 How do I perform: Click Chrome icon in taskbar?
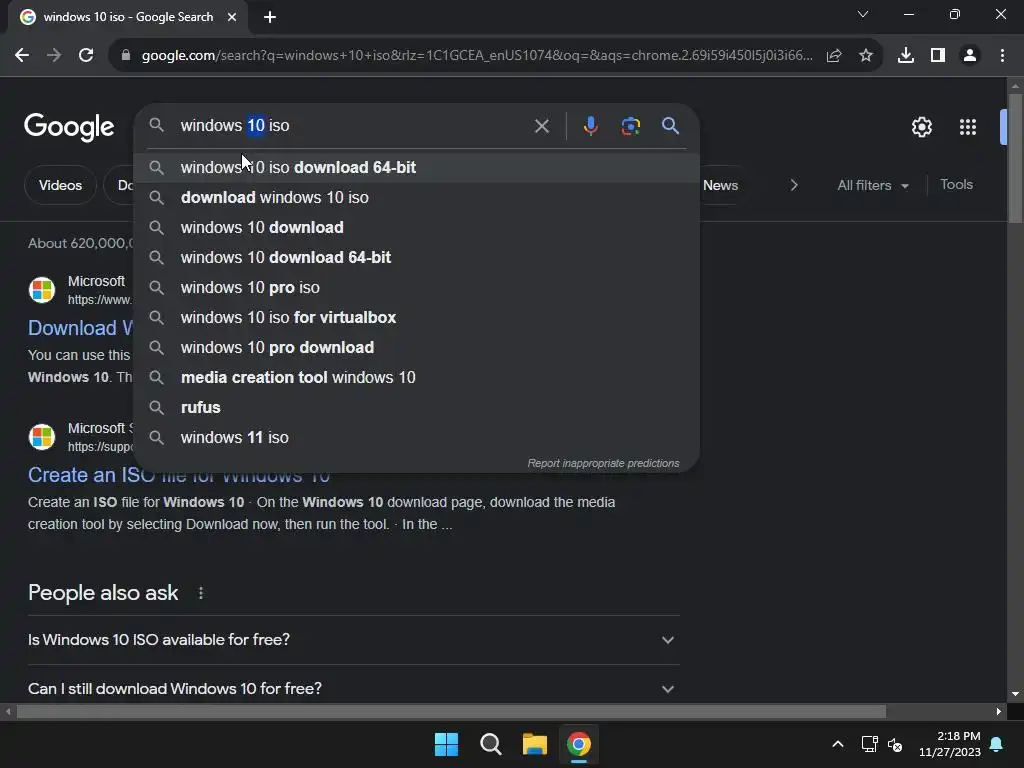[x=579, y=744]
